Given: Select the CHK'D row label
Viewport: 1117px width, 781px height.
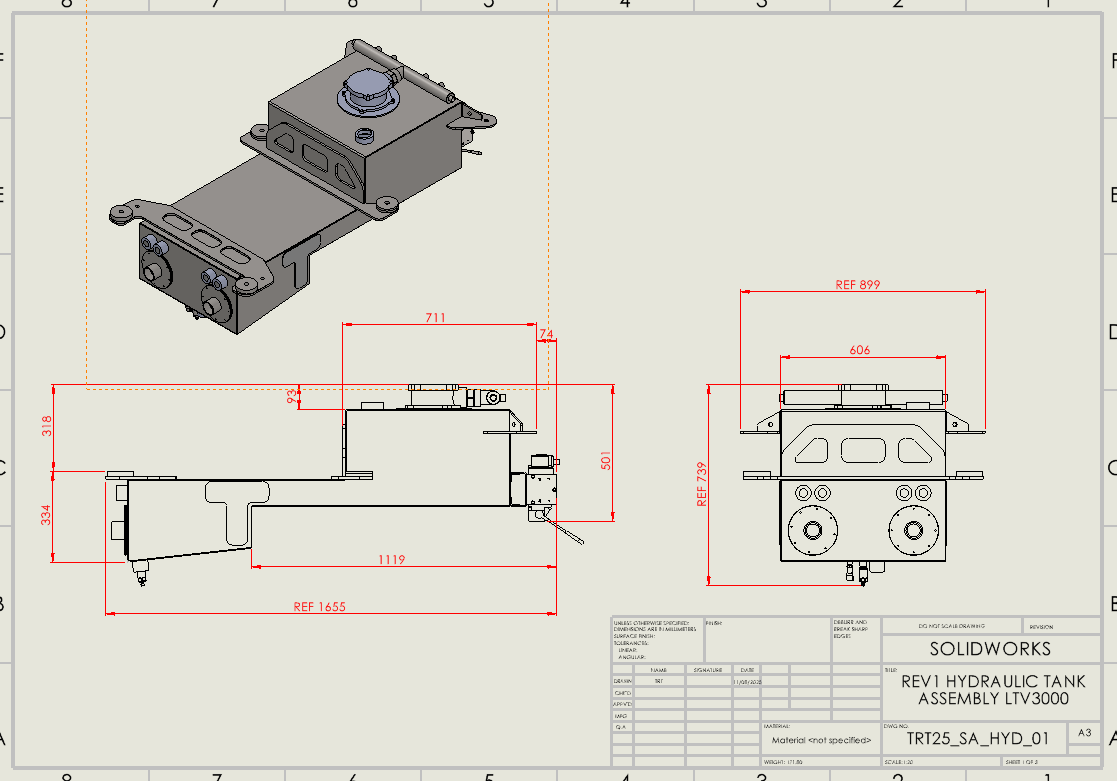Looking at the screenshot, I should [623, 693].
